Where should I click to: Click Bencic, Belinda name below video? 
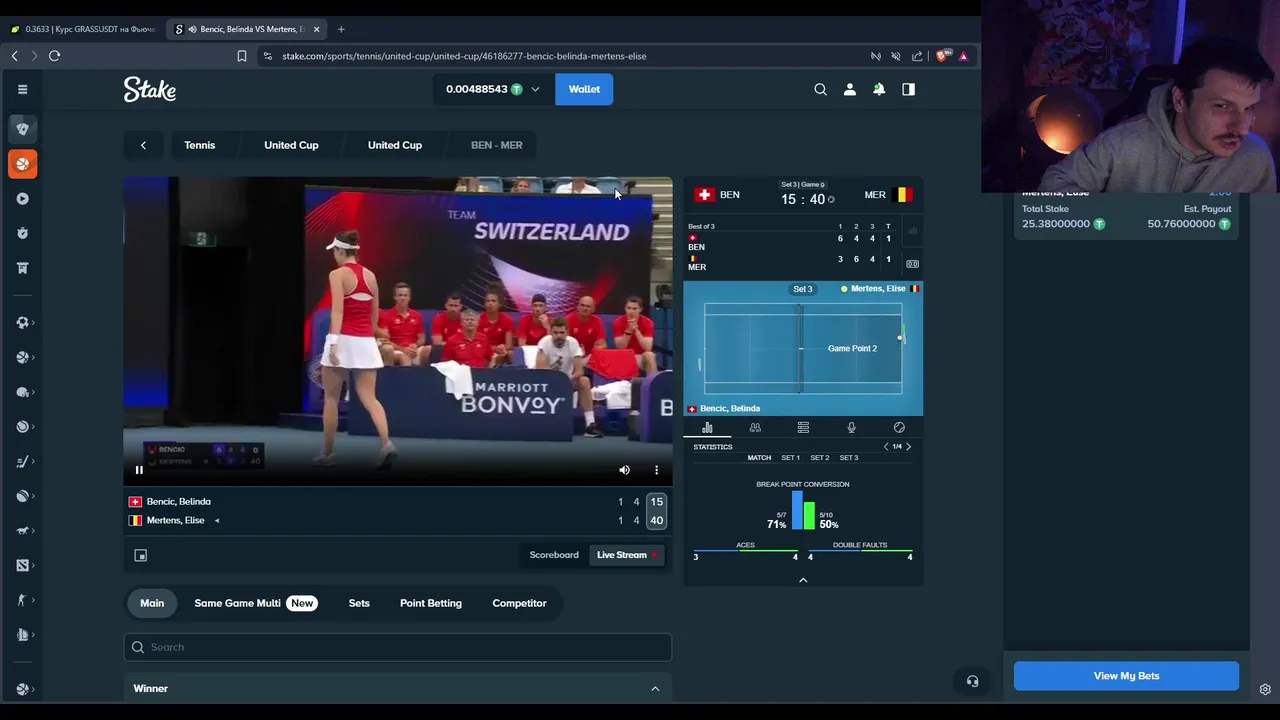(x=179, y=502)
